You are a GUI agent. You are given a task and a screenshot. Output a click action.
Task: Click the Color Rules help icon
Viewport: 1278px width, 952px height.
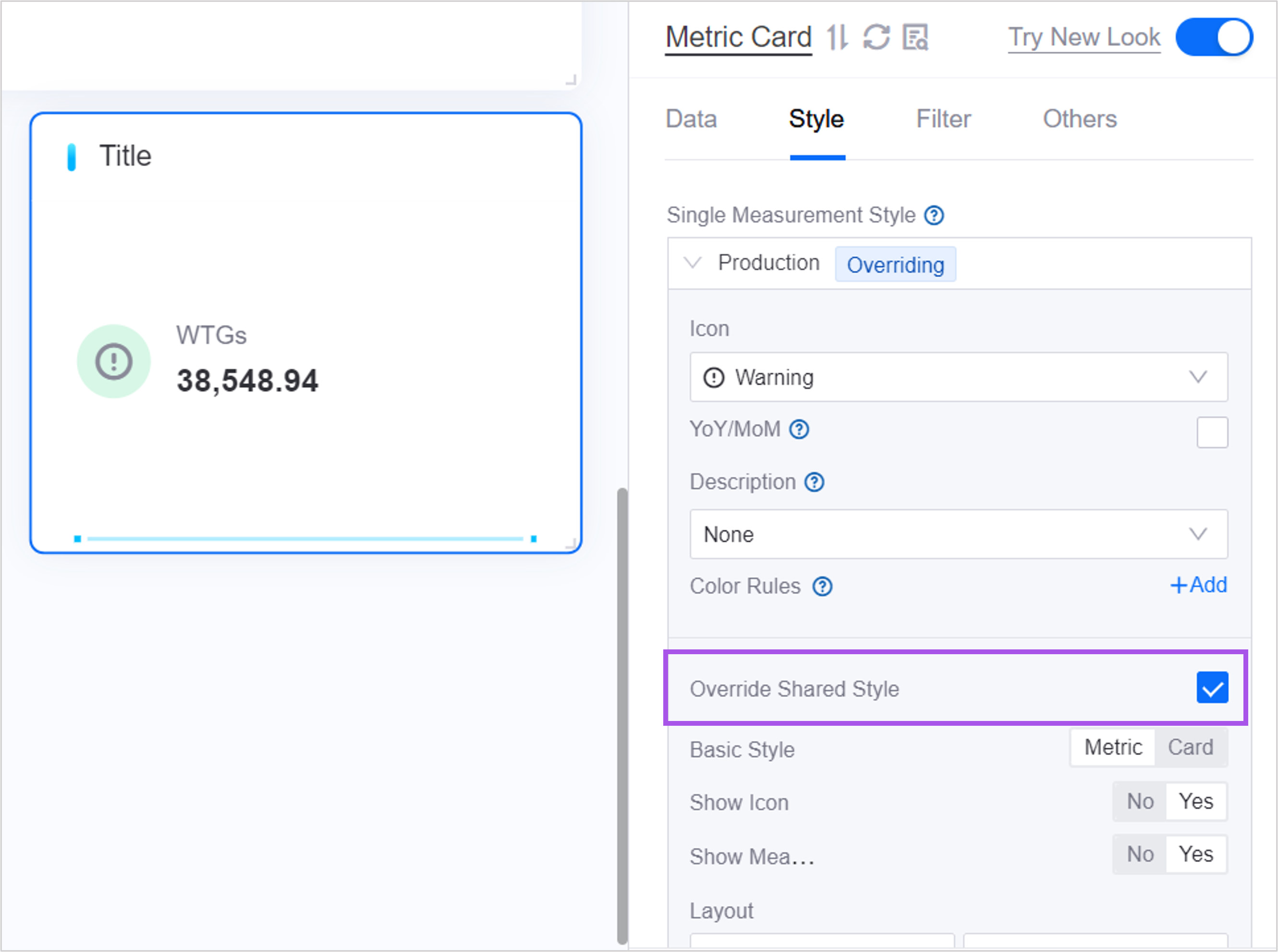(822, 586)
